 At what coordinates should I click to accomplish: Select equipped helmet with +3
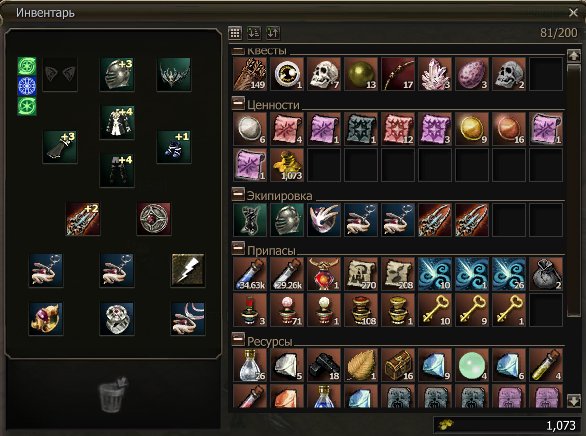117,74
